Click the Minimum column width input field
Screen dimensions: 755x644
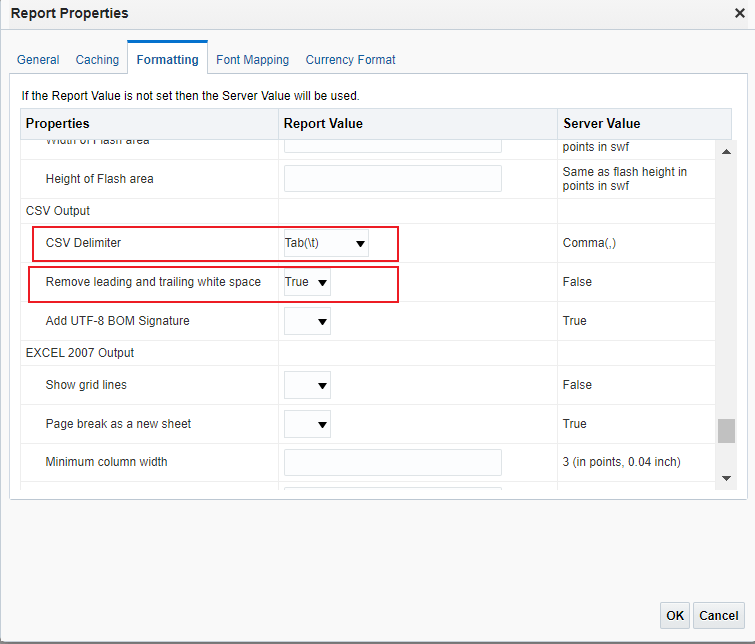(392, 462)
